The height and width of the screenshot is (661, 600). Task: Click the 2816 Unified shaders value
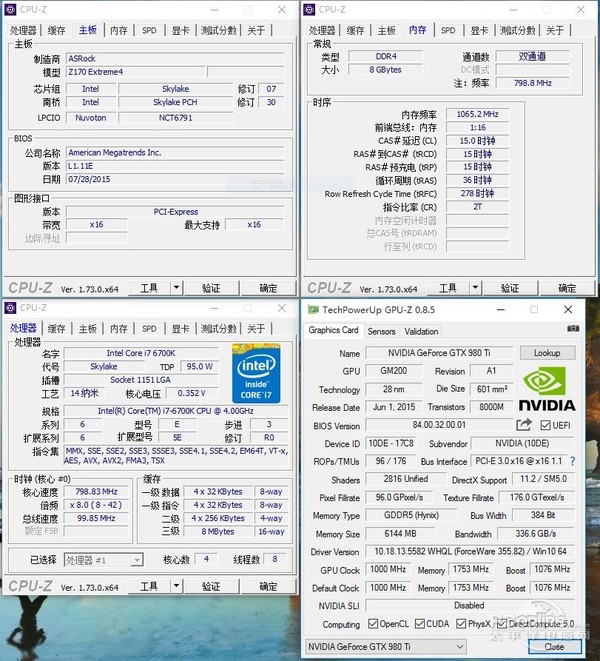point(406,479)
